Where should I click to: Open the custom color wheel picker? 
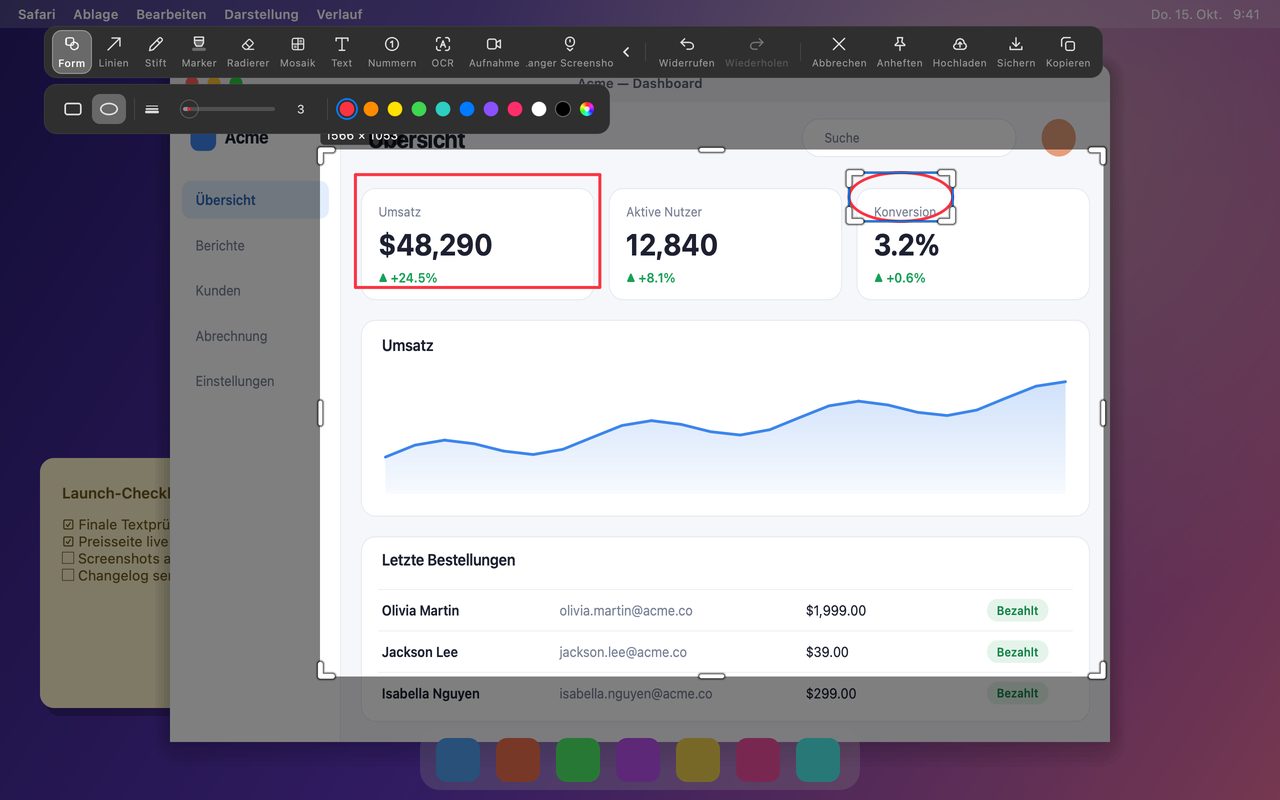click(x=587, y=109)
